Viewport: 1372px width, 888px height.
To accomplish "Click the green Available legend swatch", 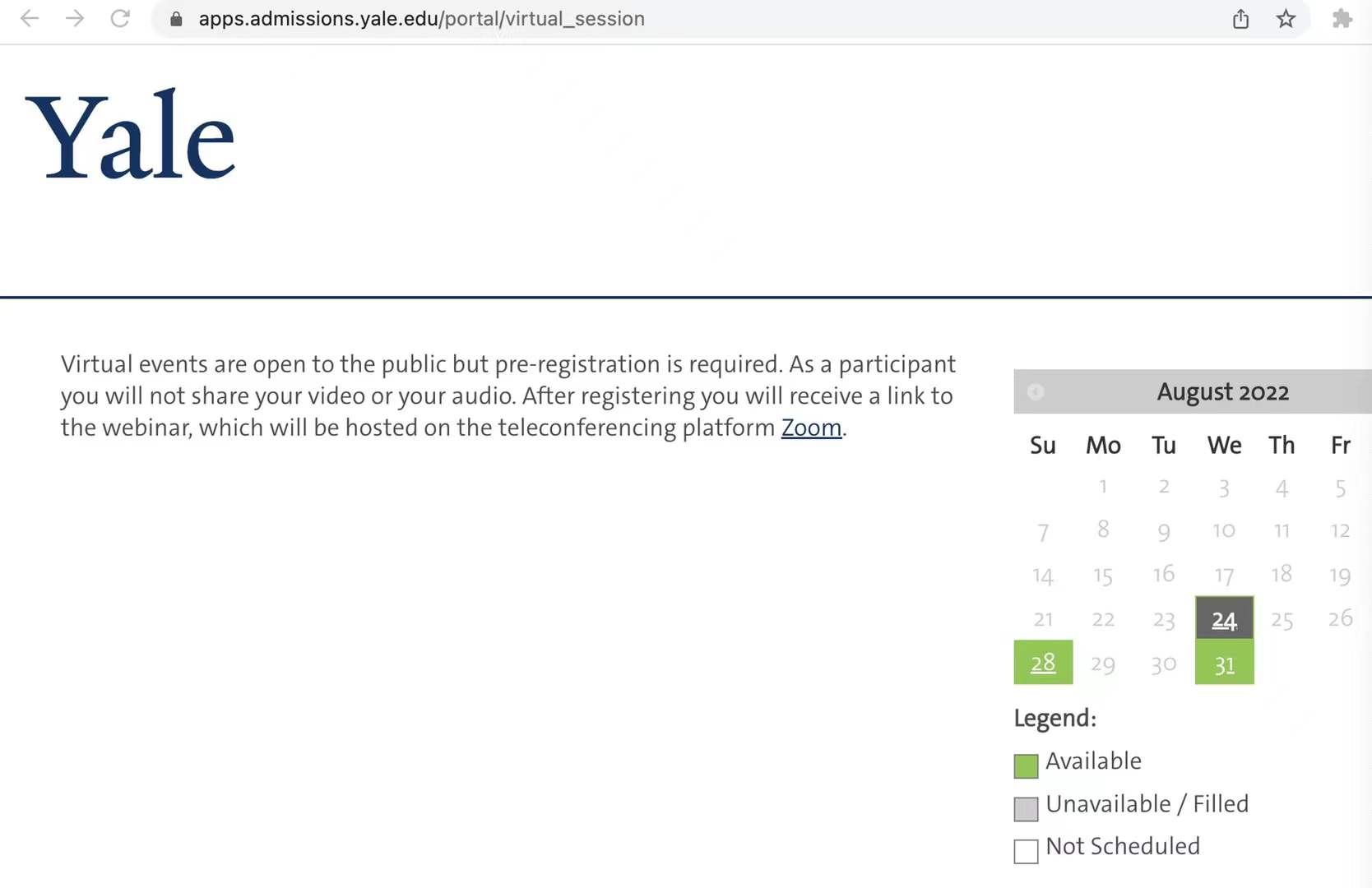I will click(x=1026, y=766).
